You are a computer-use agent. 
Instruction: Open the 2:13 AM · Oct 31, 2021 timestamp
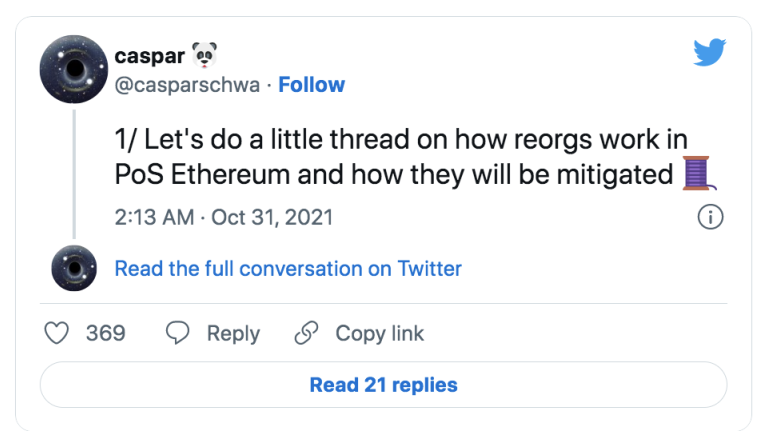click(x=224, y=217)
